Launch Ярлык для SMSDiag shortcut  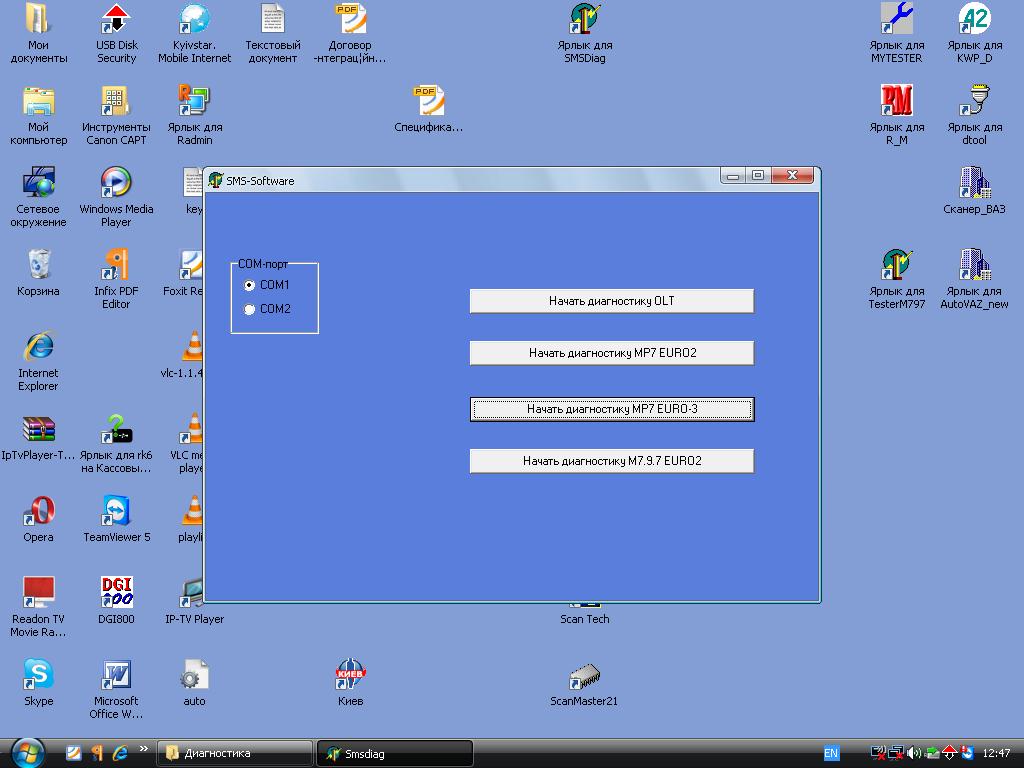coord(584,33)
